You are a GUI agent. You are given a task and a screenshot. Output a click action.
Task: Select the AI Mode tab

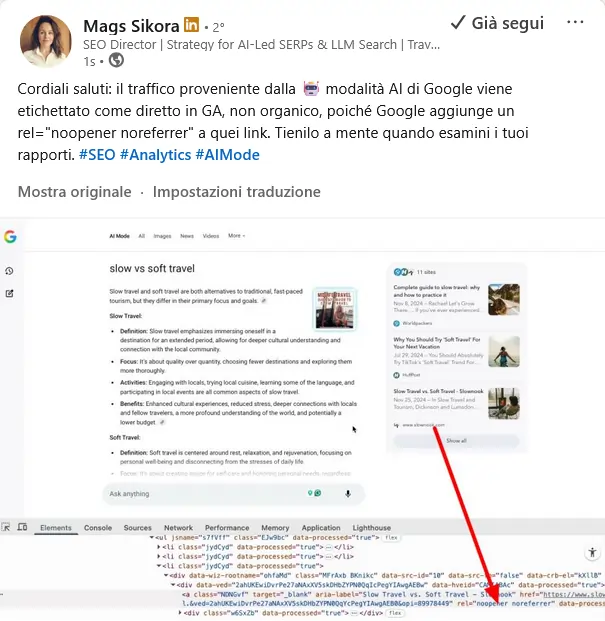pyautogui.click(x=119, y=236)
